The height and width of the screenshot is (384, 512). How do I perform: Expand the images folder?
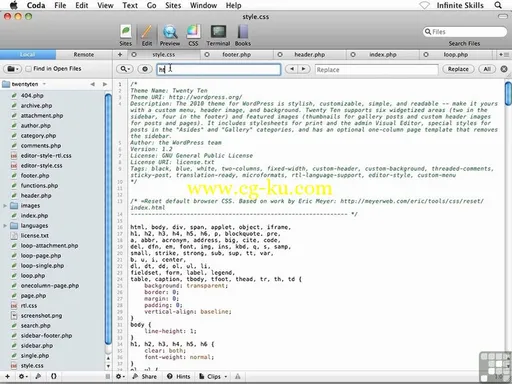(5, 206)
